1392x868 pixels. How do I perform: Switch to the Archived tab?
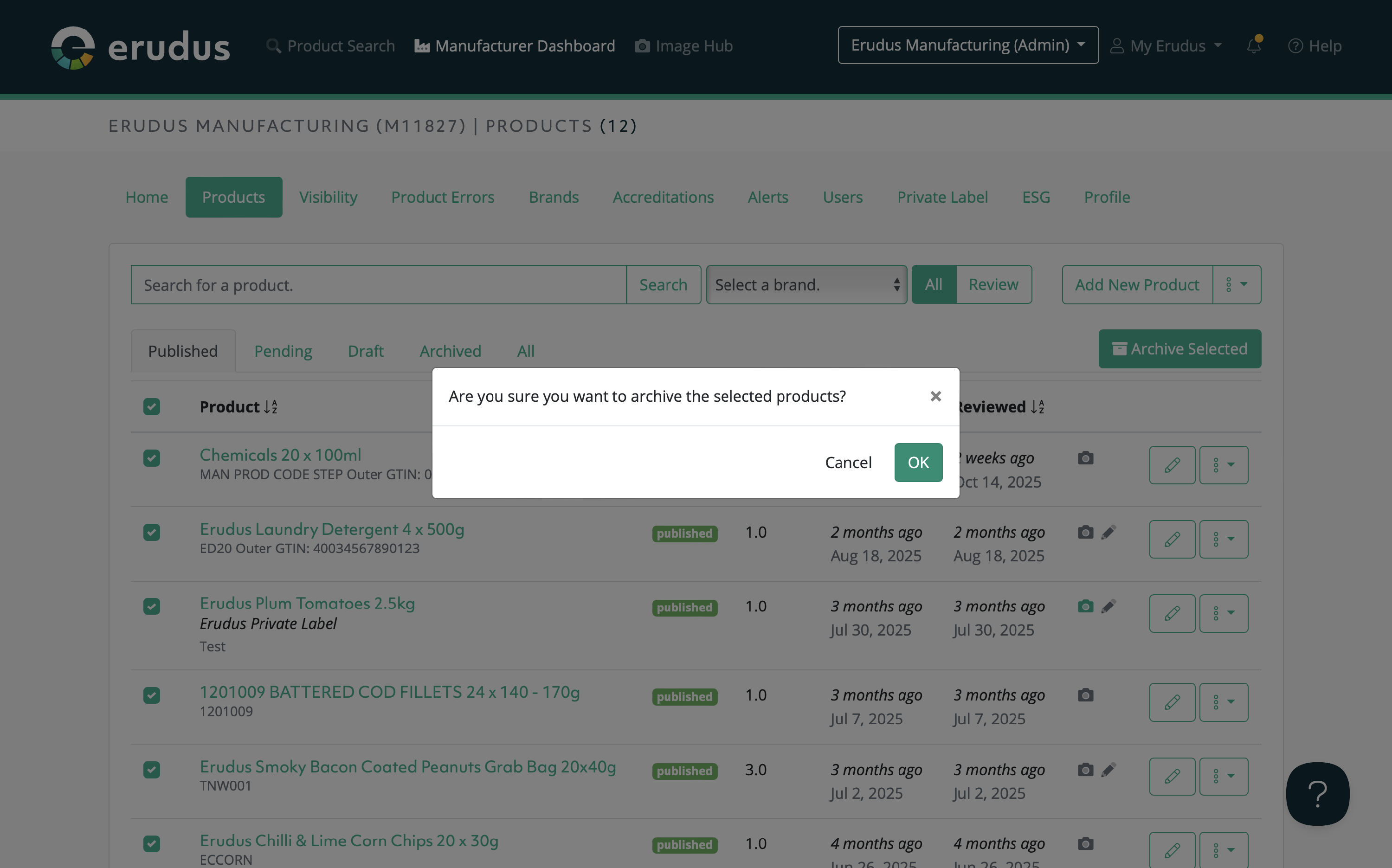450,351
